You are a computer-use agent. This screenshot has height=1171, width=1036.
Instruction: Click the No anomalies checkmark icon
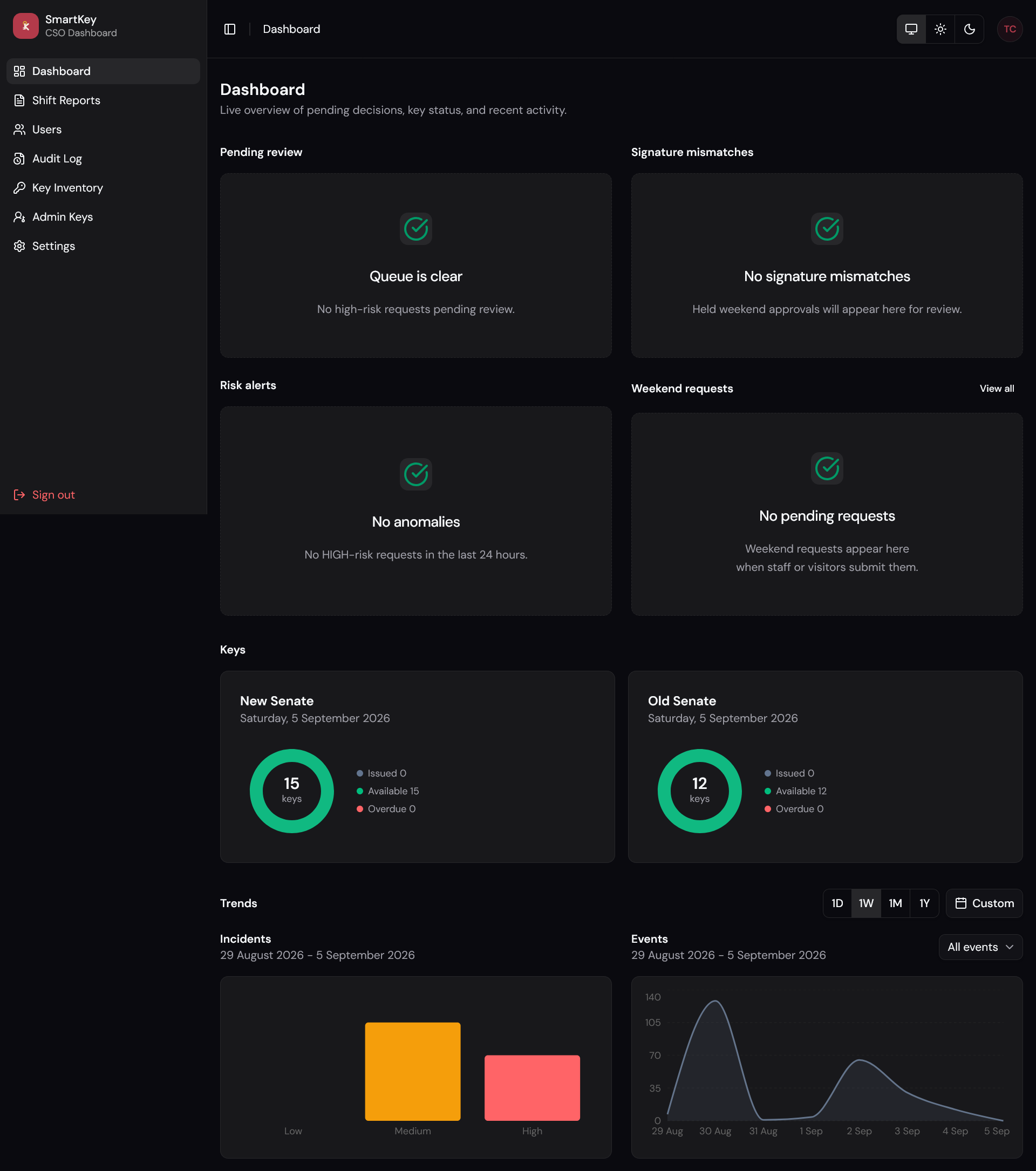click(x=416, y=474)
